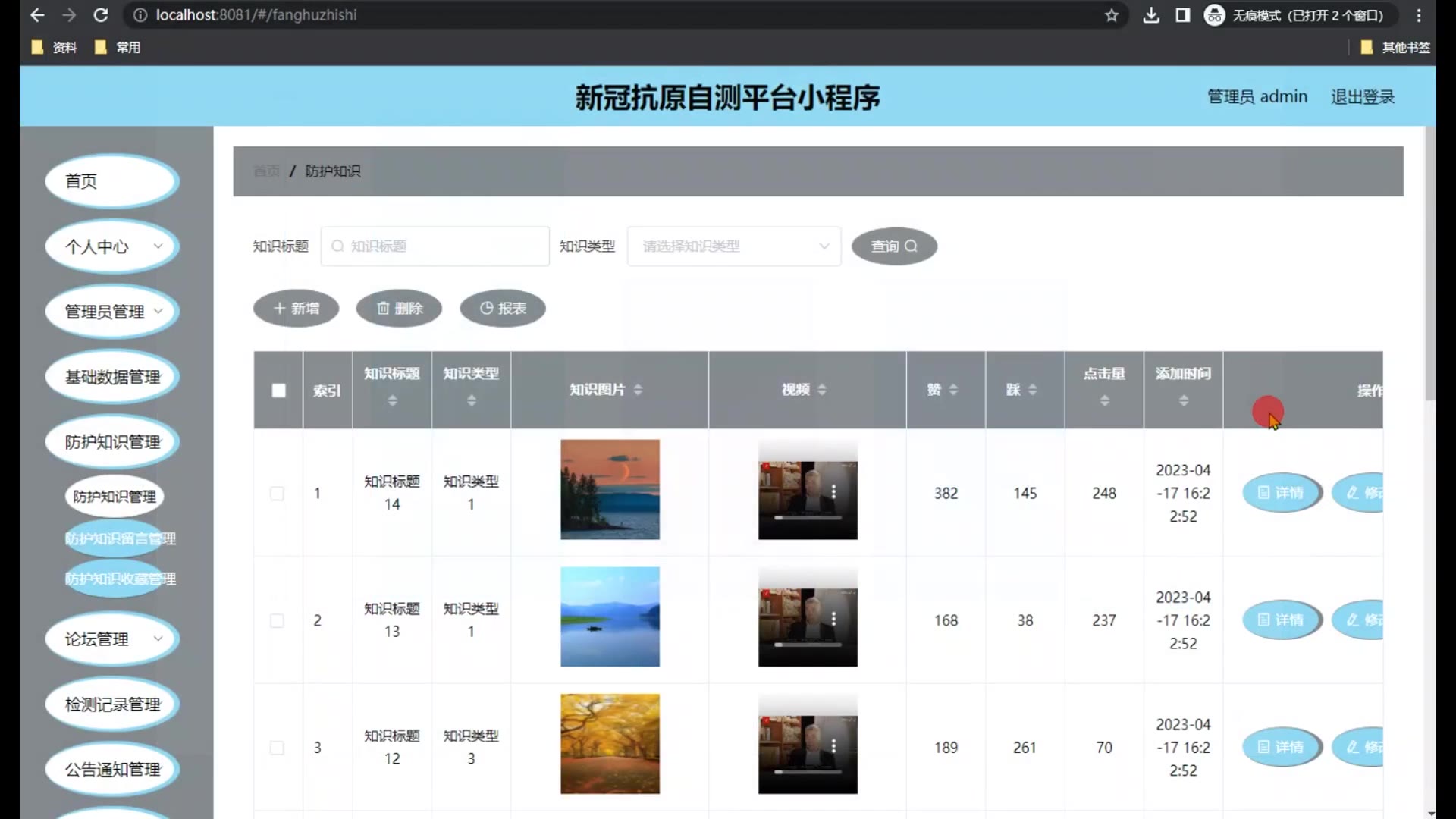Sort by 知识标题 column arrows
This screenshot has width=1456, height=819.
coord(392,400)
